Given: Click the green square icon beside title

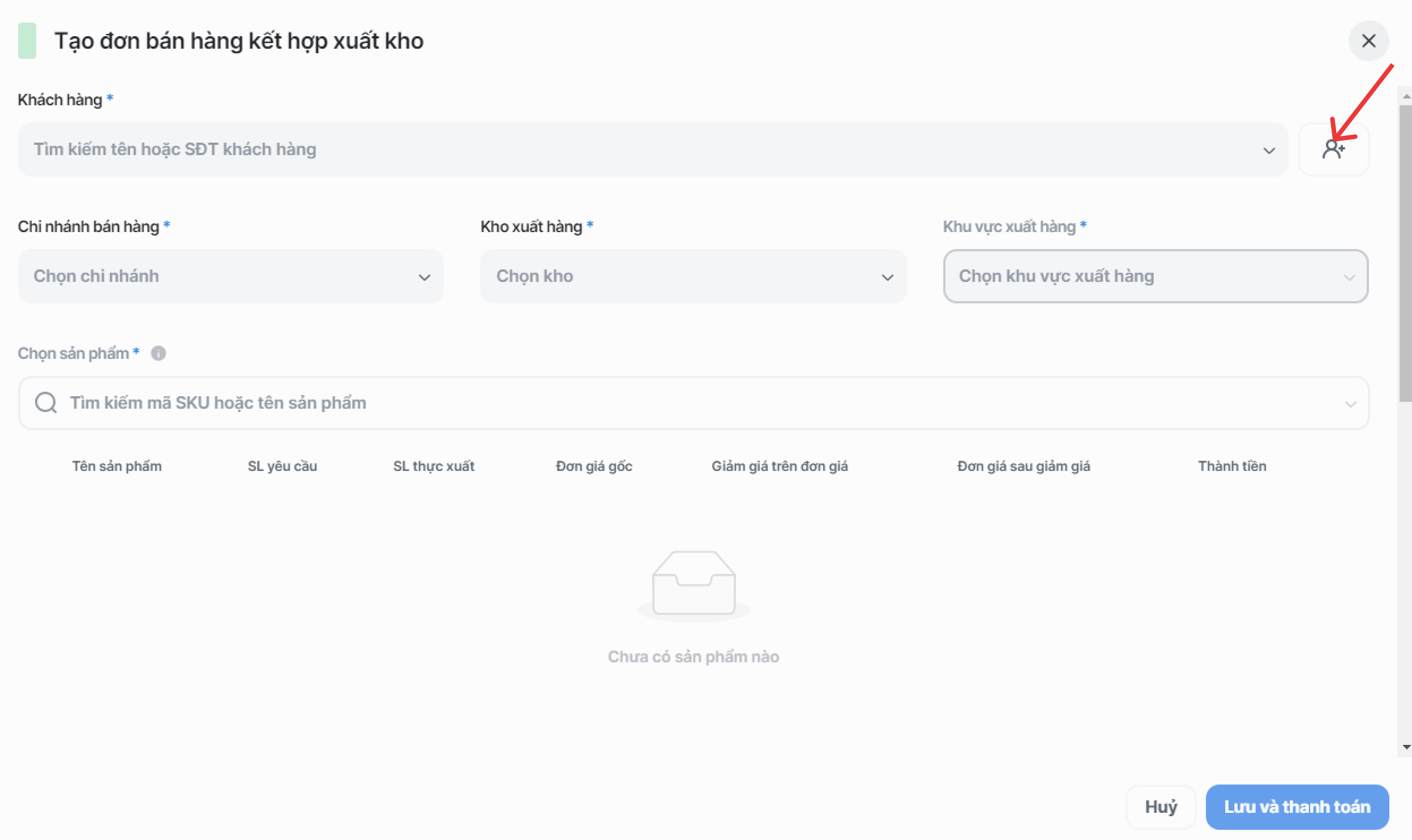Looking at the screenshot, I should pyautogui.click(x=27, y=41).
